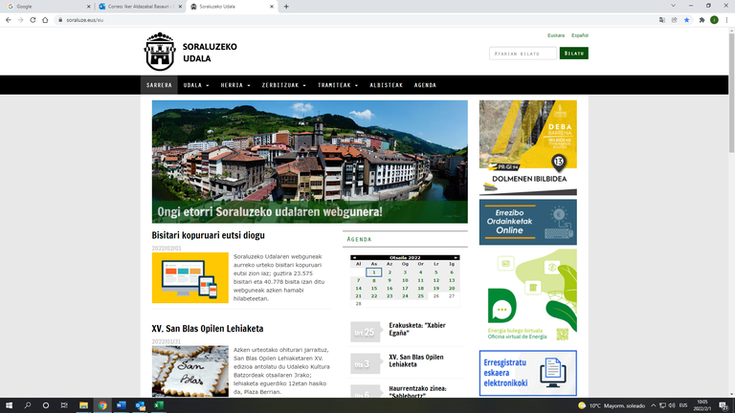
Task: Select the SARRERA menu item
Action: click(x=159, y=85)
